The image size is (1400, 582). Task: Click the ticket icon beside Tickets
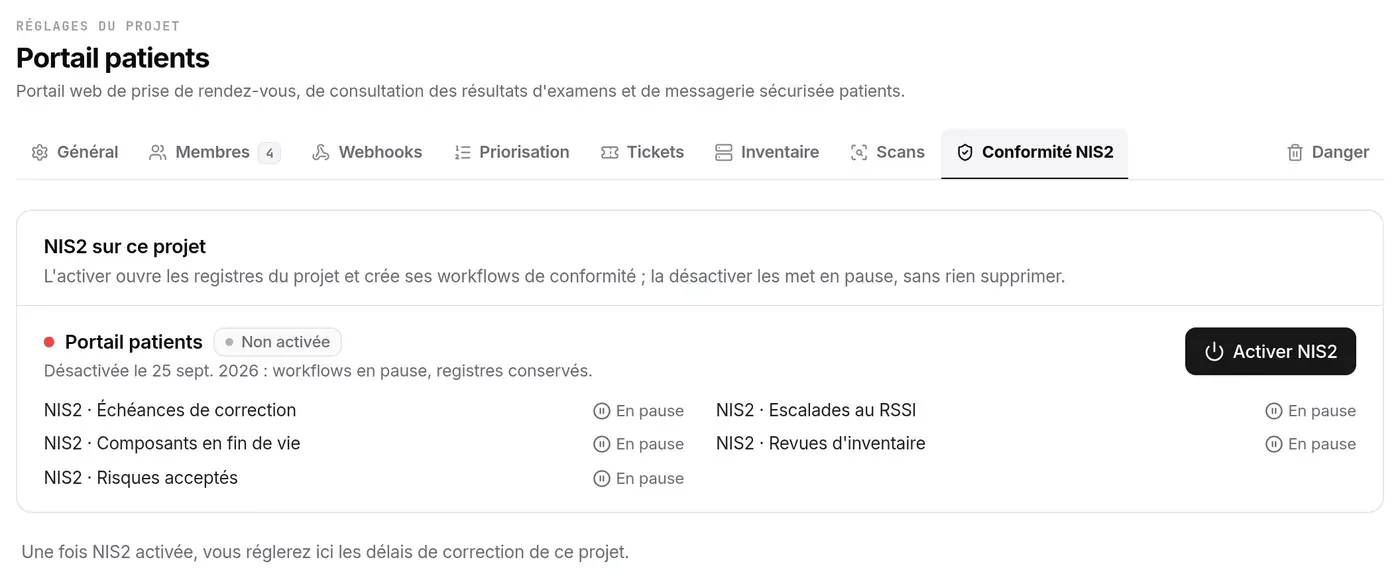pyautogui.click(x=610, y=153)
